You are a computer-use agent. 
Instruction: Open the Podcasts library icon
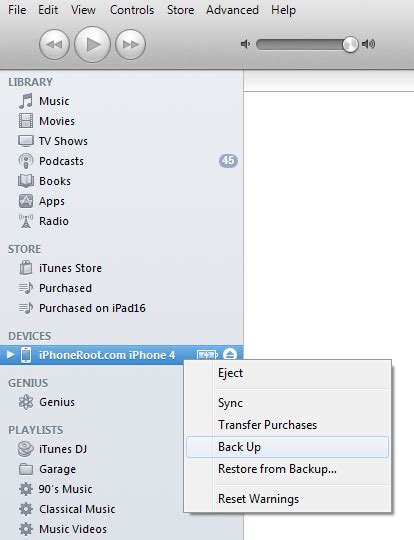point(26,161)
